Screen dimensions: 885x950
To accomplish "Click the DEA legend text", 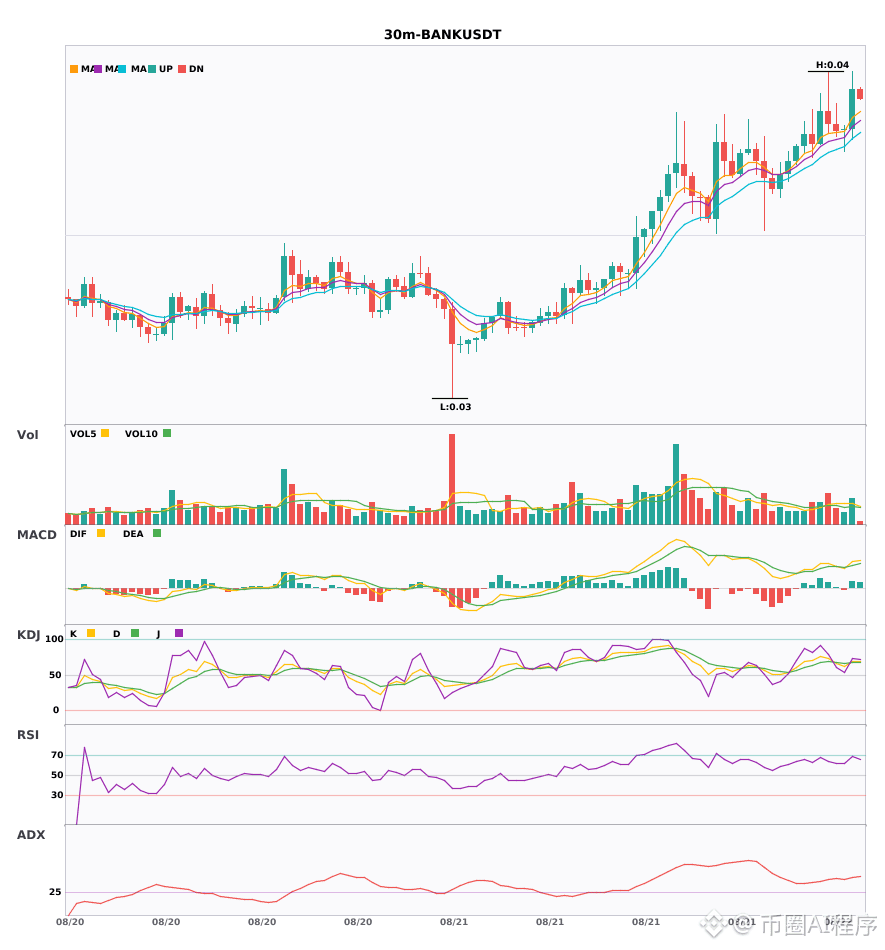I will click(133, 534).
